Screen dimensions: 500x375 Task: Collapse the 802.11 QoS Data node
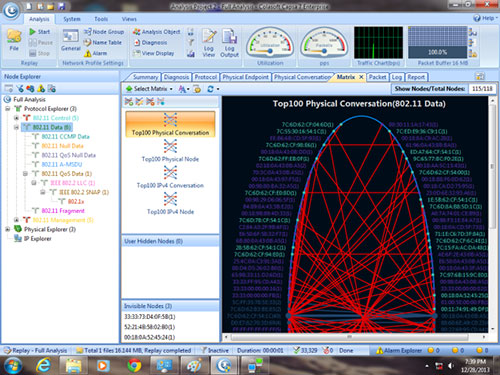click(x=25, y=174)
